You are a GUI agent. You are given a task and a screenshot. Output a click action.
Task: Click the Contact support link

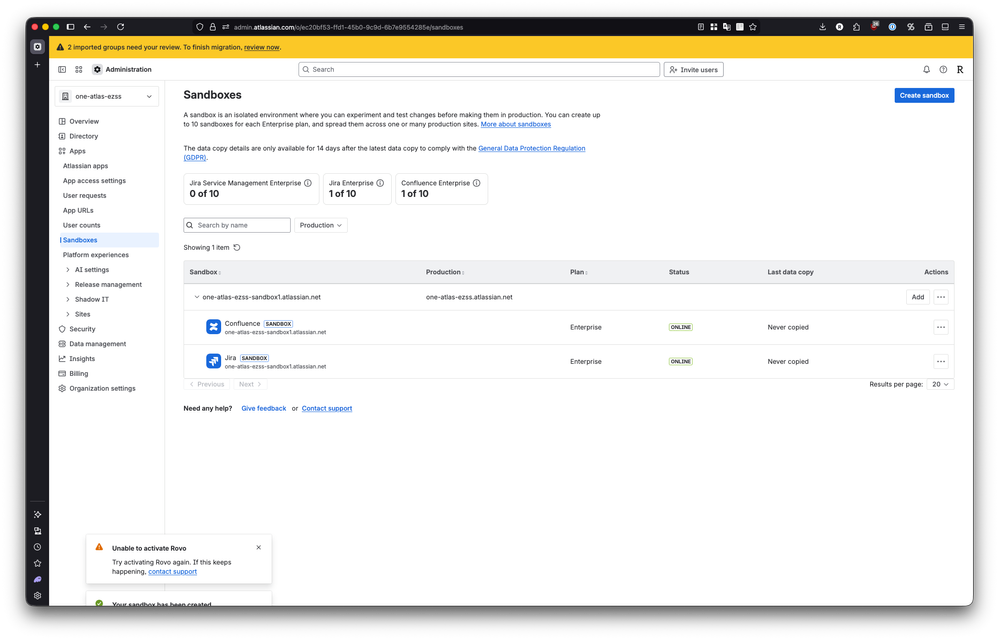(327, 409)
